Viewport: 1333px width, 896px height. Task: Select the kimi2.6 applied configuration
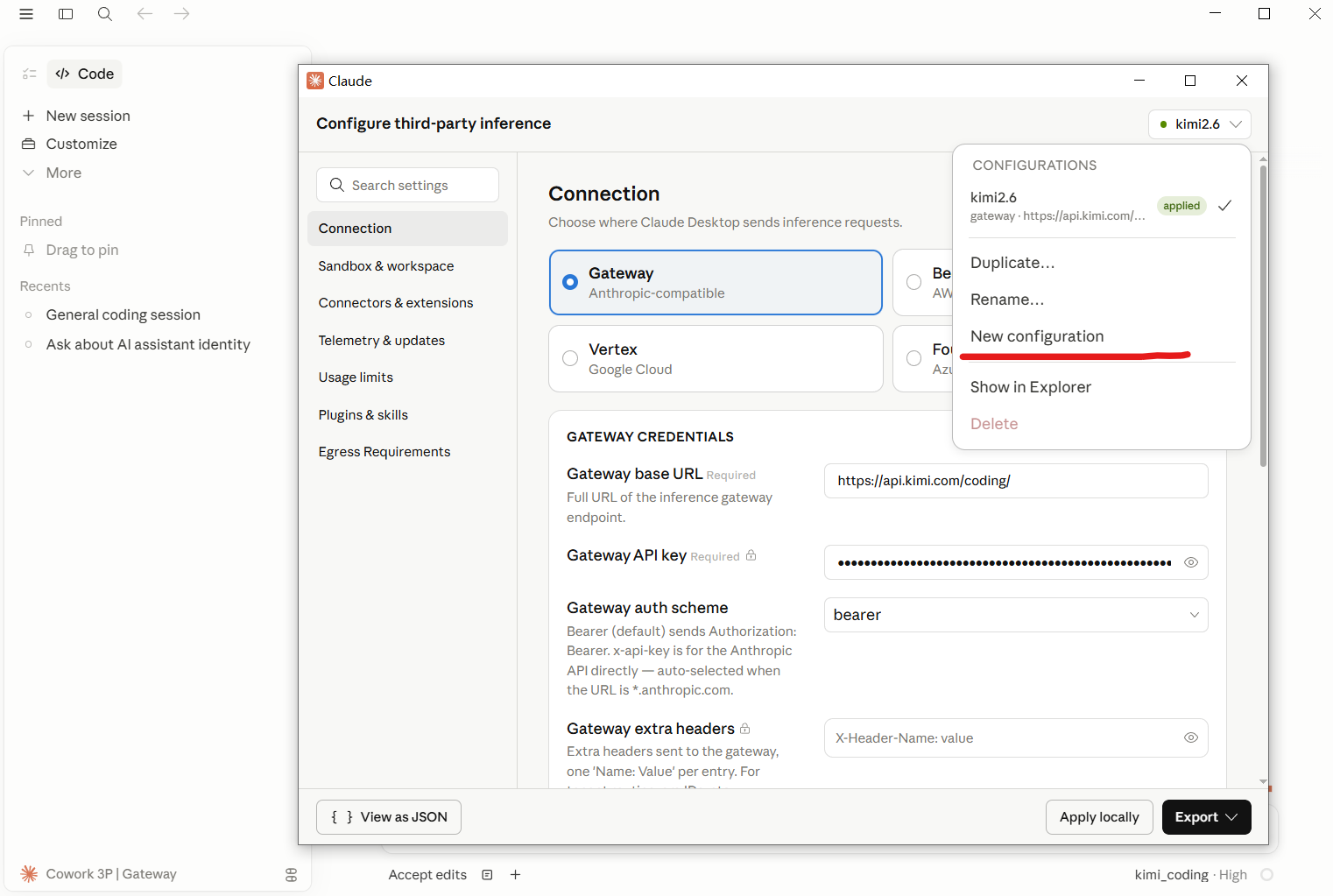tap(1101, 206)
